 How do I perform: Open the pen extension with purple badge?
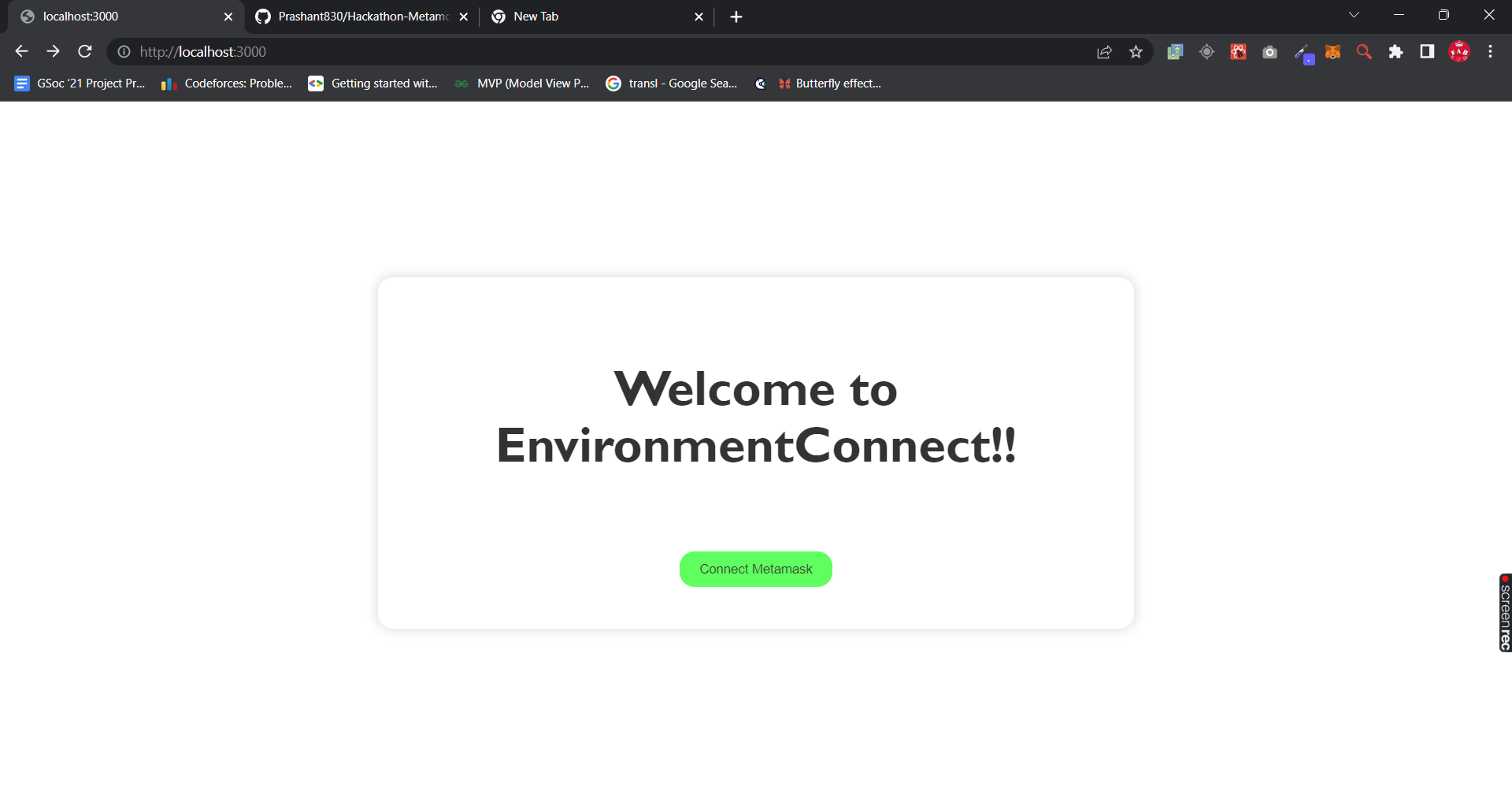[x=1303, y=53]
